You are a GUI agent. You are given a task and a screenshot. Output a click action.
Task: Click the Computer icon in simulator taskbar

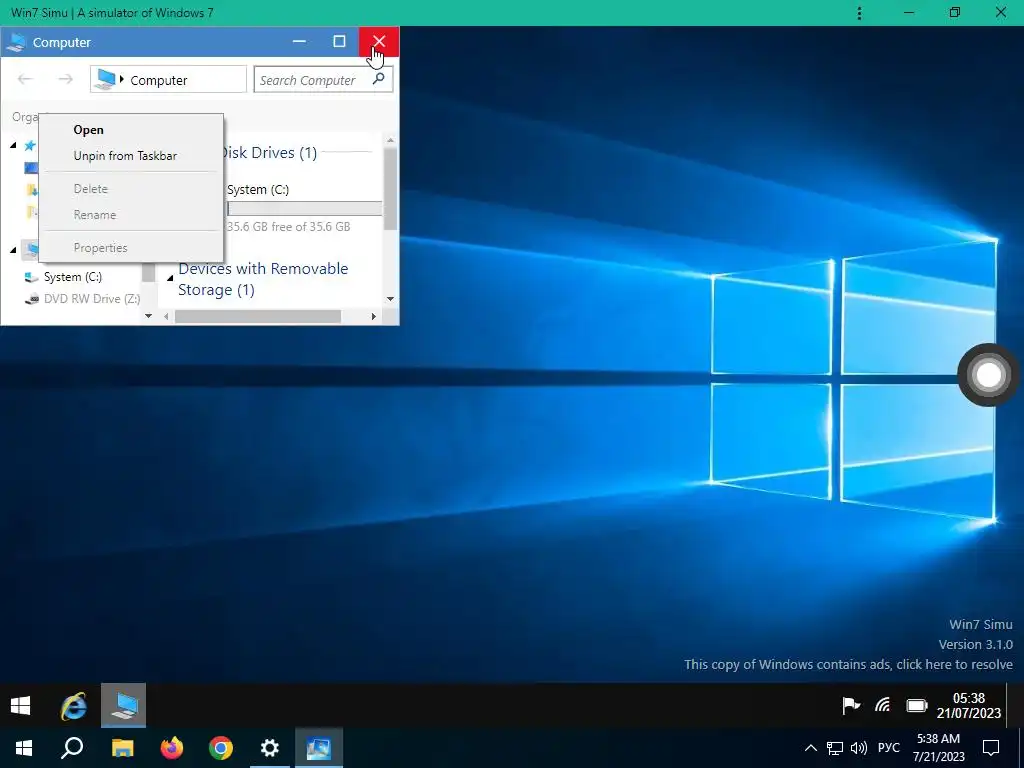[123, 705]
